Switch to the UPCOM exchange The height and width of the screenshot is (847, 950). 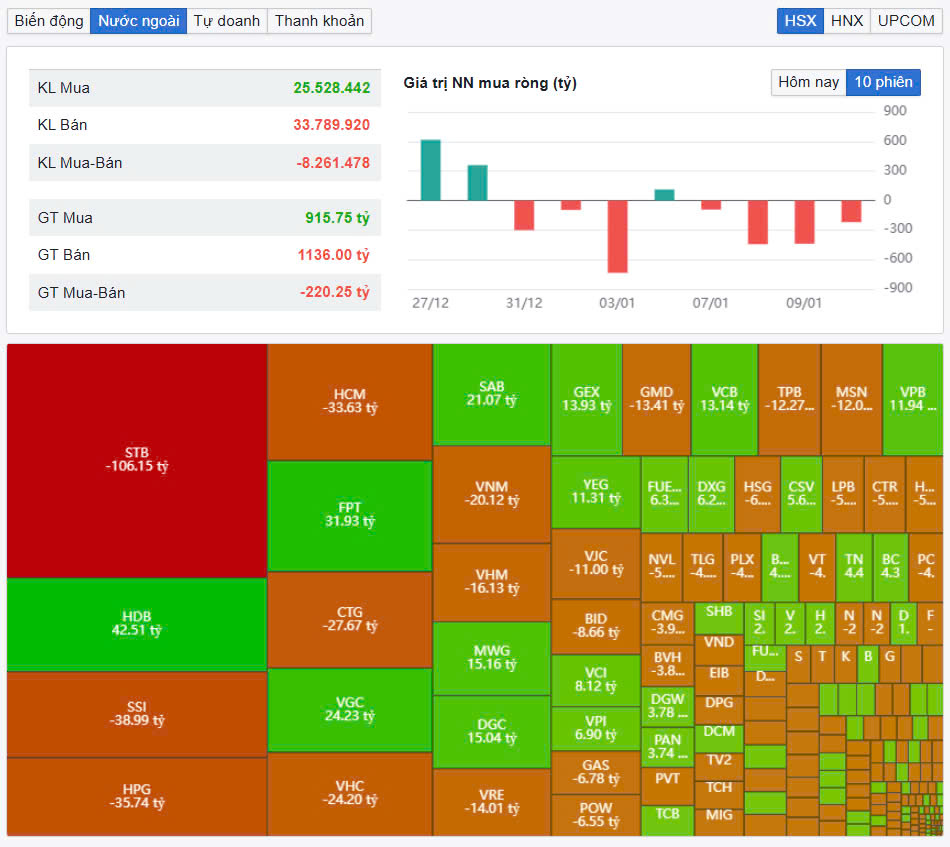click(906, 21)
